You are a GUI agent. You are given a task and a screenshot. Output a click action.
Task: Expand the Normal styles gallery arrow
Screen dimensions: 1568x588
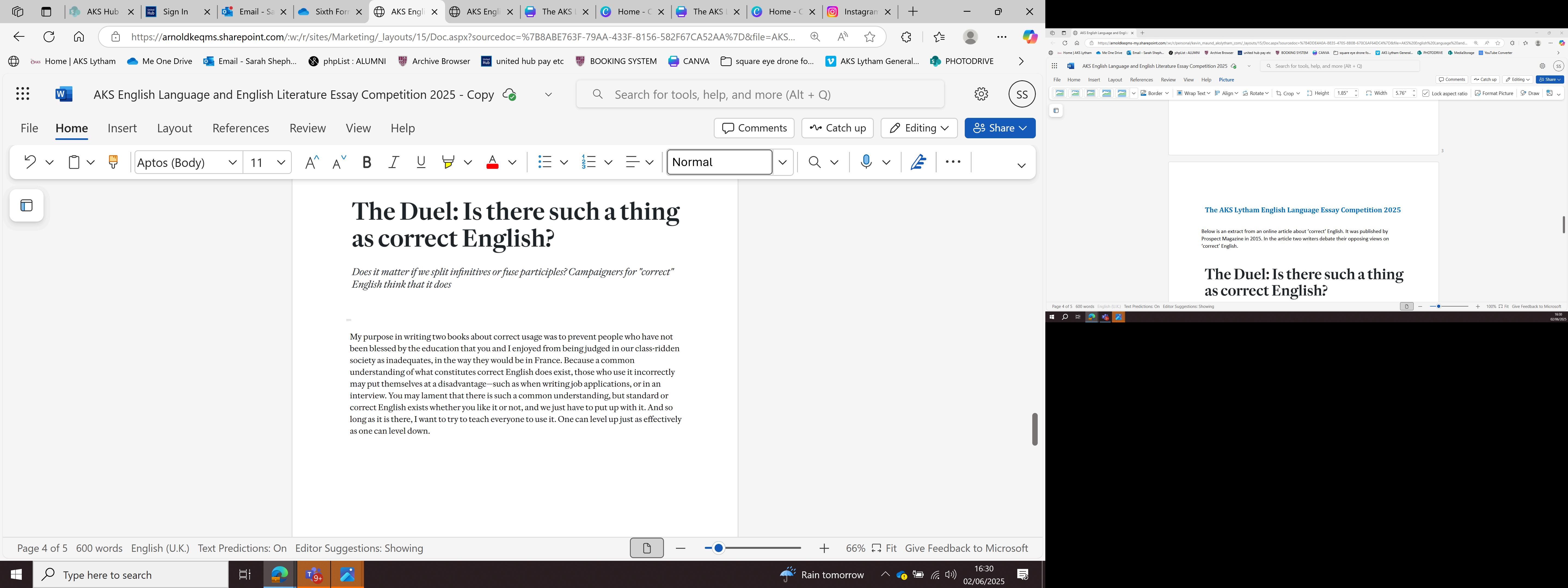click(x=783, y=162)
